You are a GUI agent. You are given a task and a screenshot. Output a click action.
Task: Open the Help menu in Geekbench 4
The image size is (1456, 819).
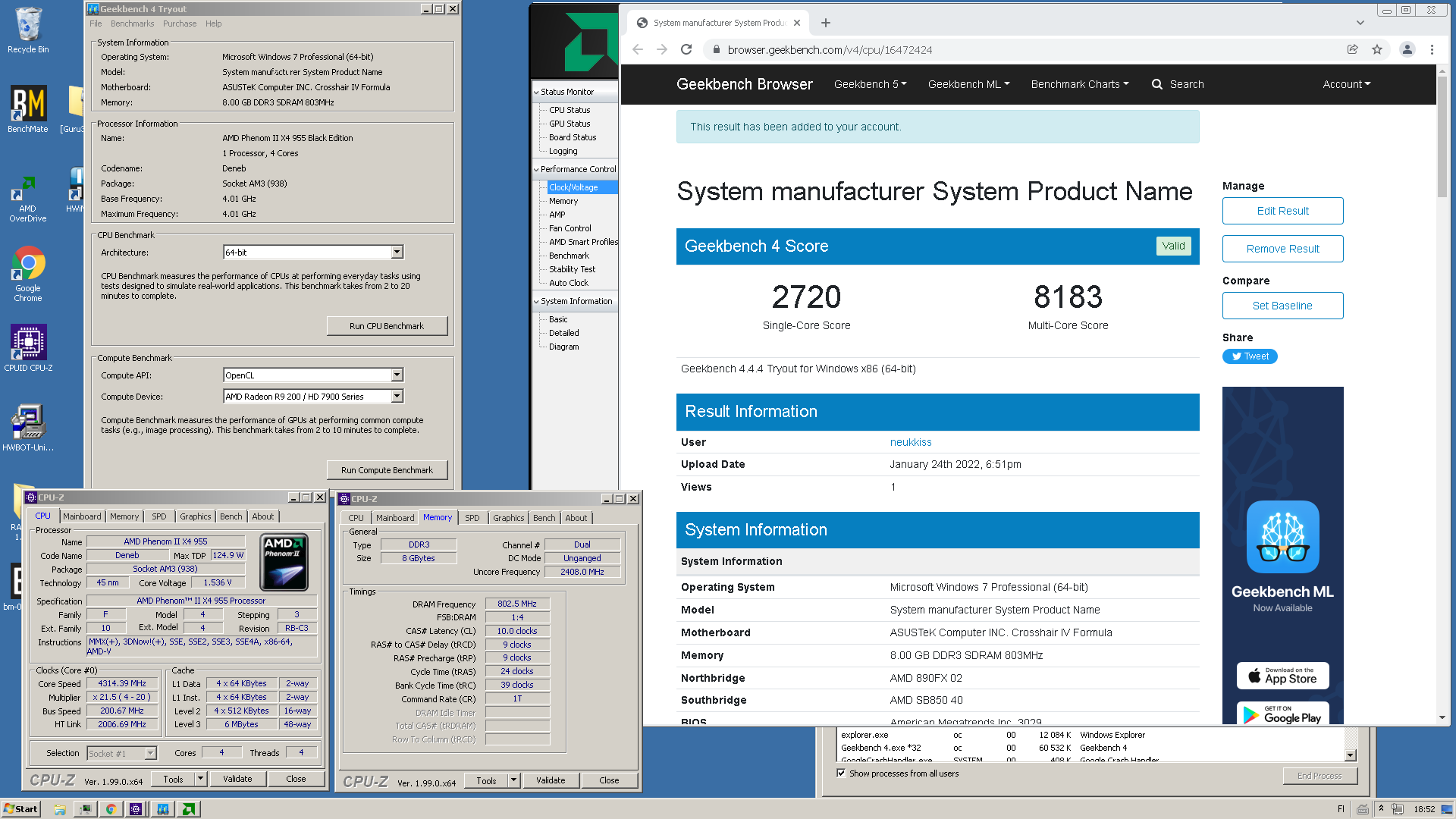(214, 24)
